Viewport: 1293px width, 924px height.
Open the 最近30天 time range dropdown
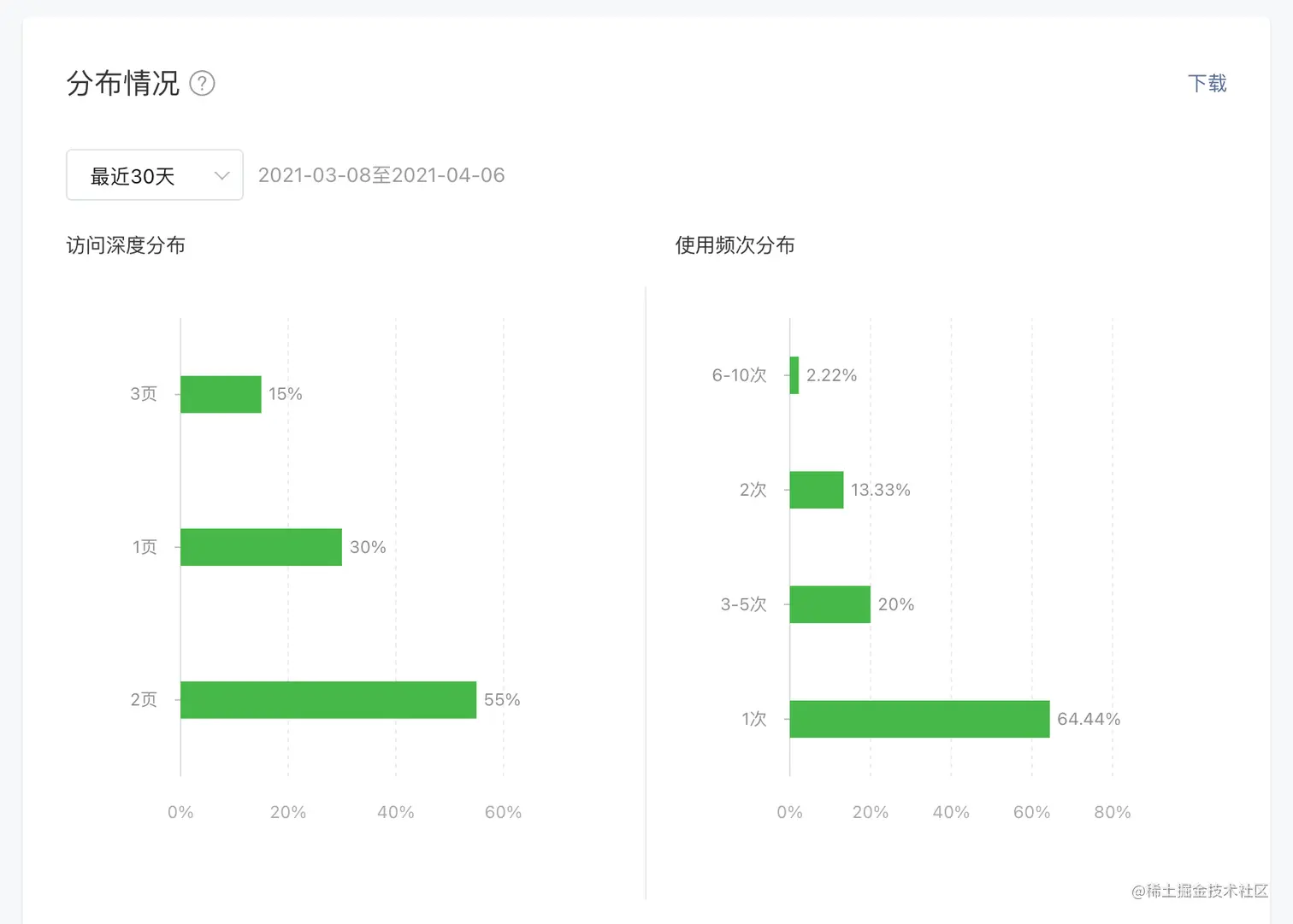[x=154, y=175]
